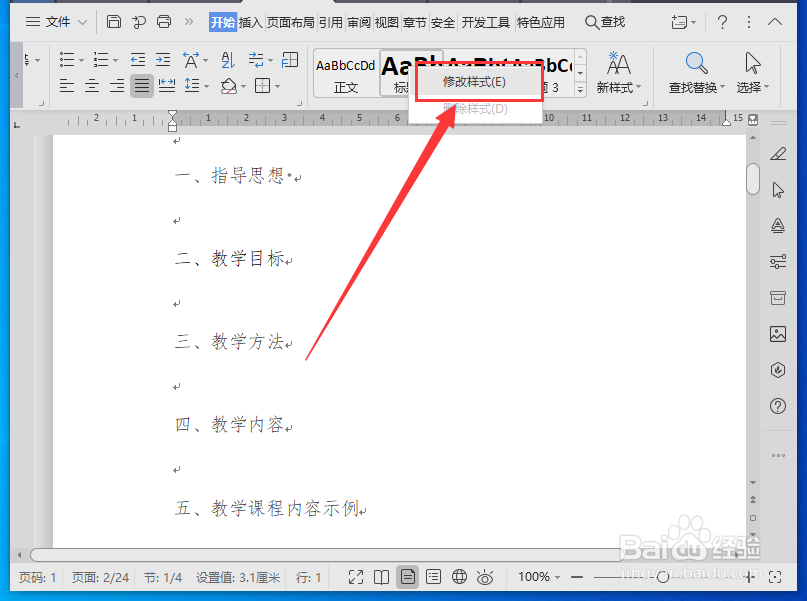Switch to the 审阅 tab
The image size is (807, 601).
point(359,23)
